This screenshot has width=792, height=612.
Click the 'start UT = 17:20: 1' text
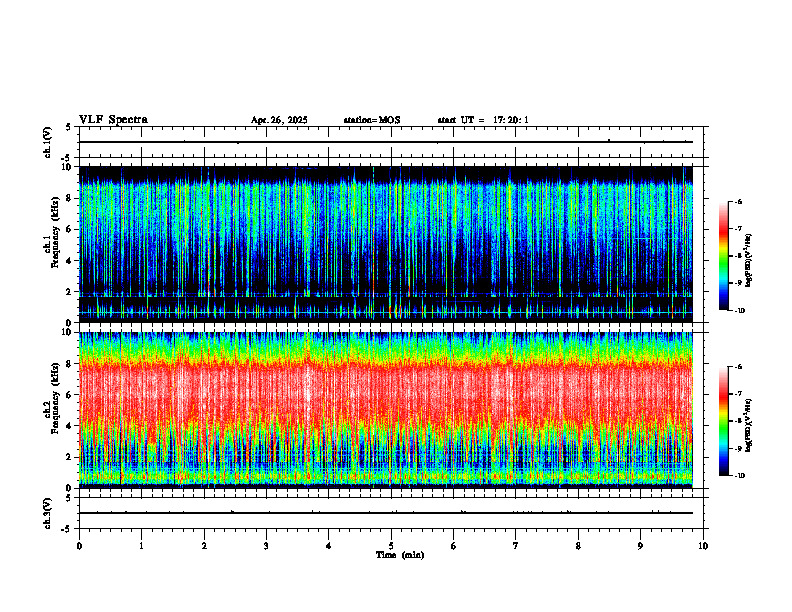click(x=483, y=120)
